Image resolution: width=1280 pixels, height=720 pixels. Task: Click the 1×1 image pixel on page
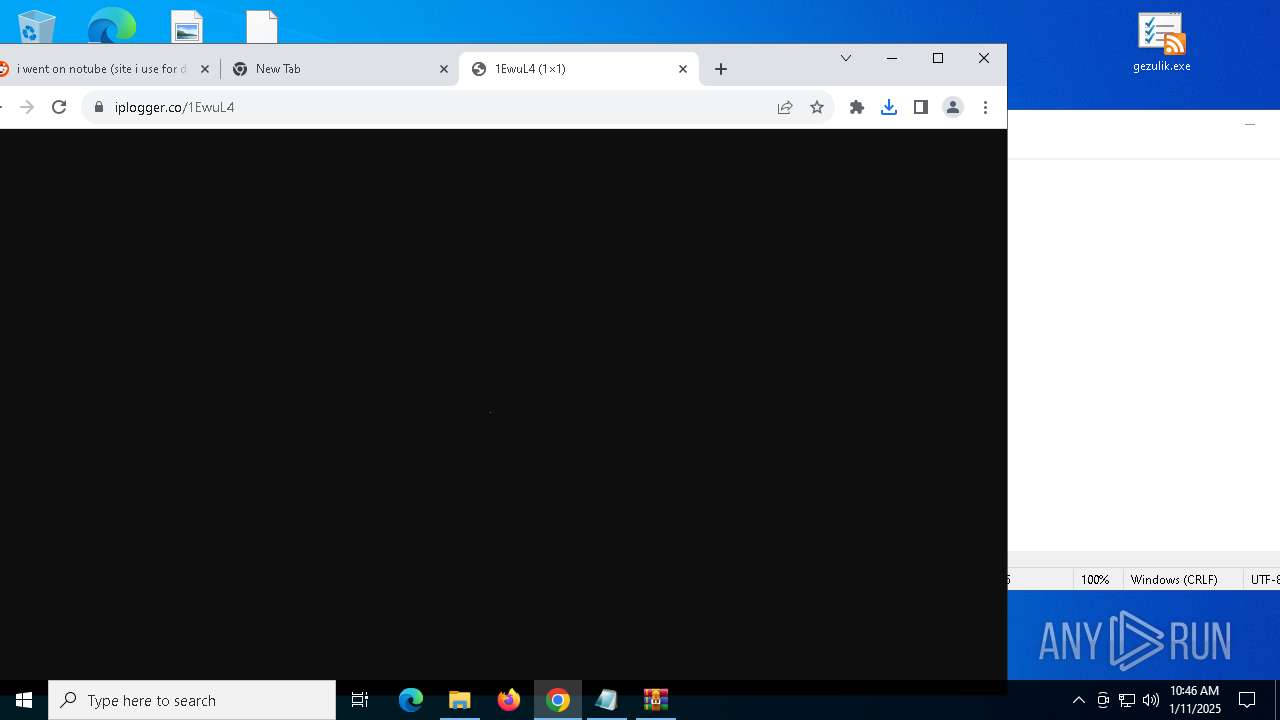[490, 412]
